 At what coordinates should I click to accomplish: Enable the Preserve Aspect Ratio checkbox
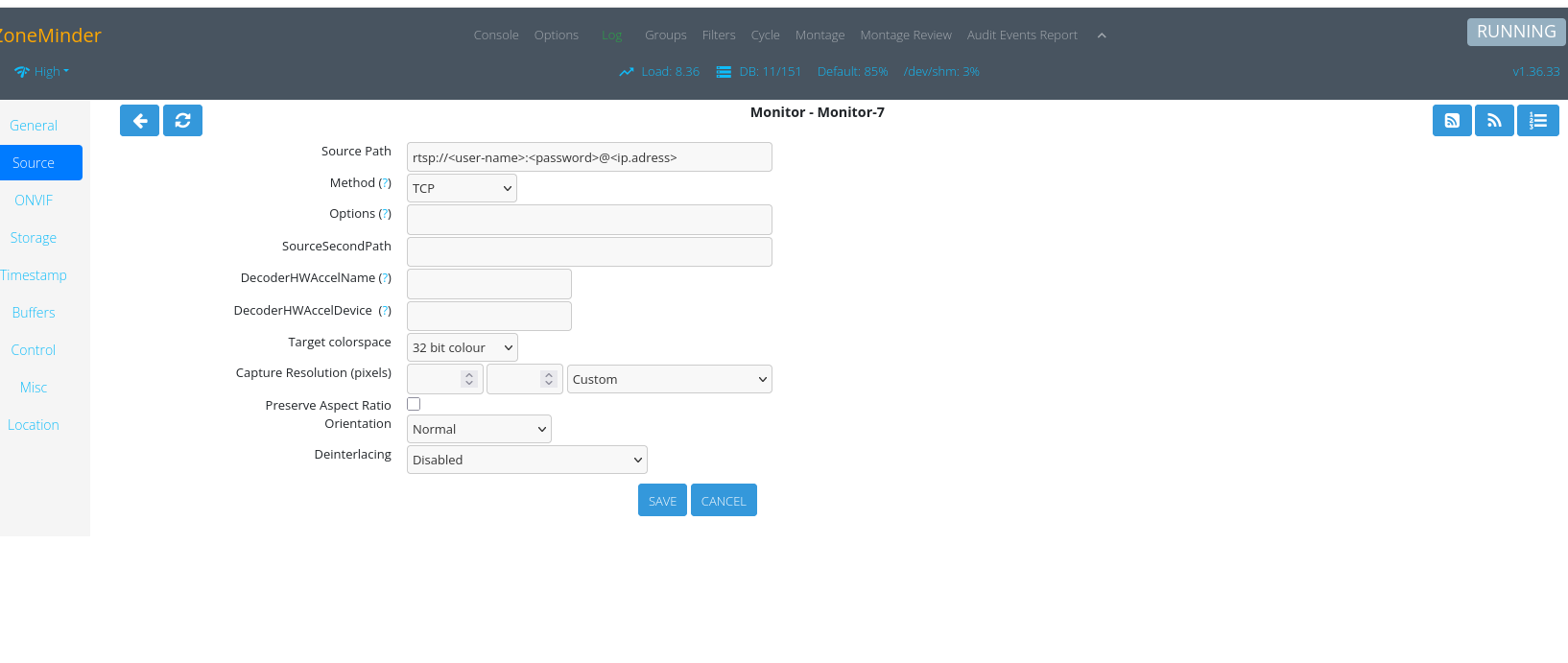click(x=414, y=404)
